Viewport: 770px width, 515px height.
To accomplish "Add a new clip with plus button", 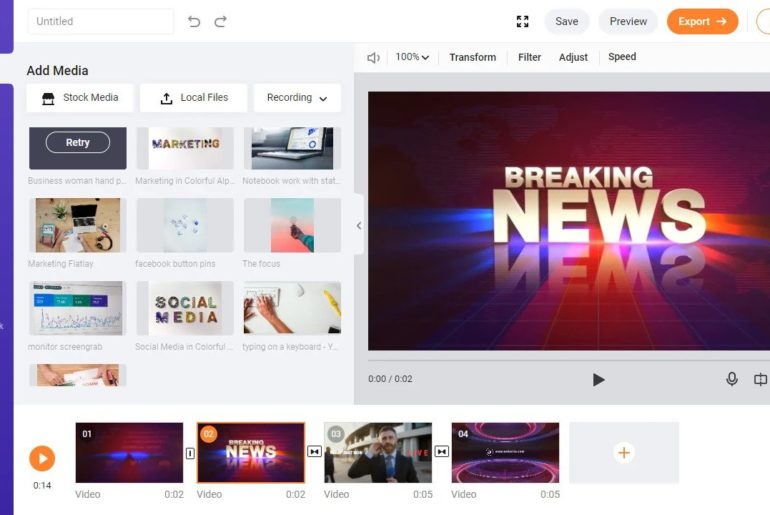I will [623, 453].
